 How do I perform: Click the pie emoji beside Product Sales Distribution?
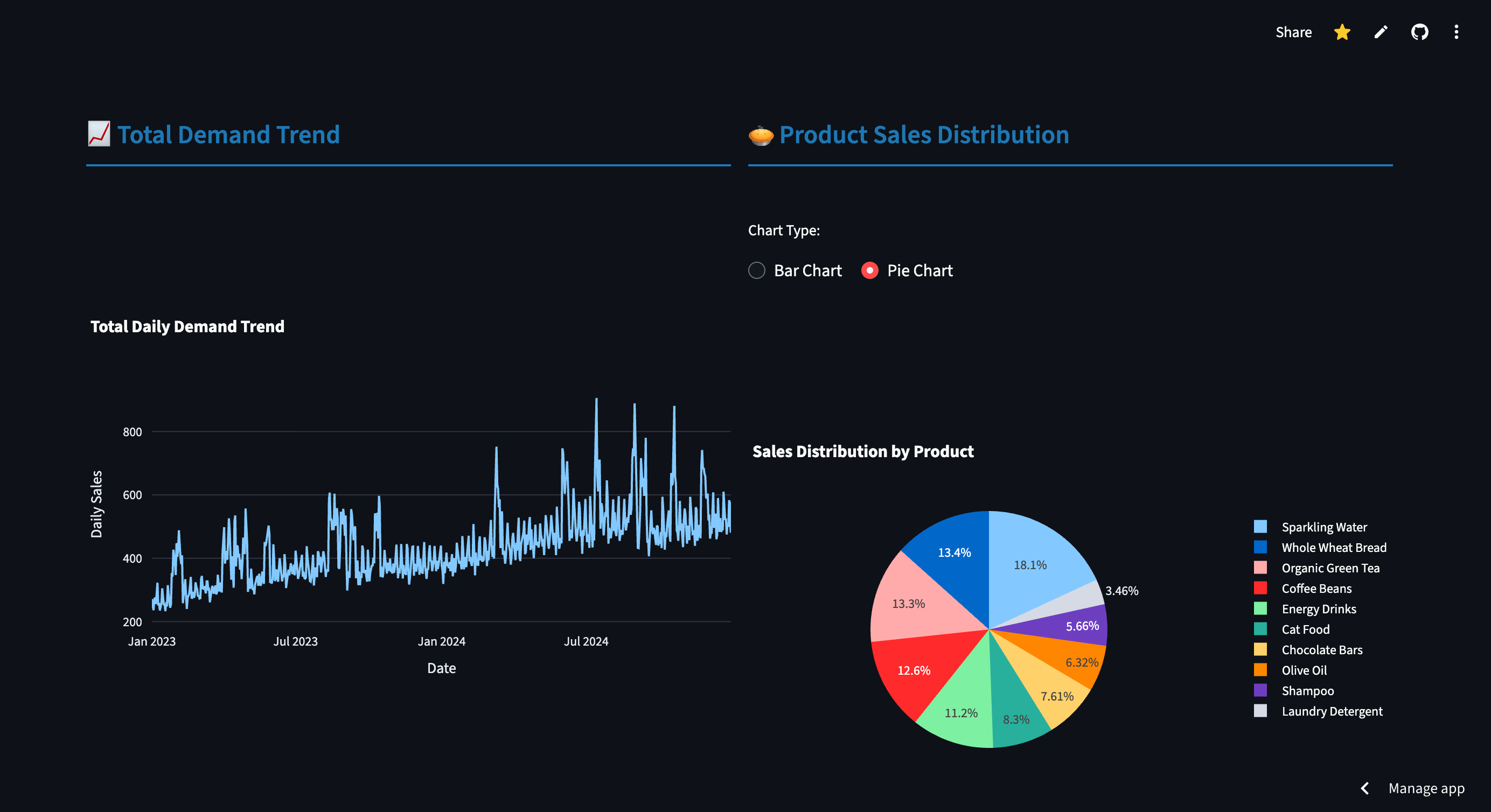[761, 136]
